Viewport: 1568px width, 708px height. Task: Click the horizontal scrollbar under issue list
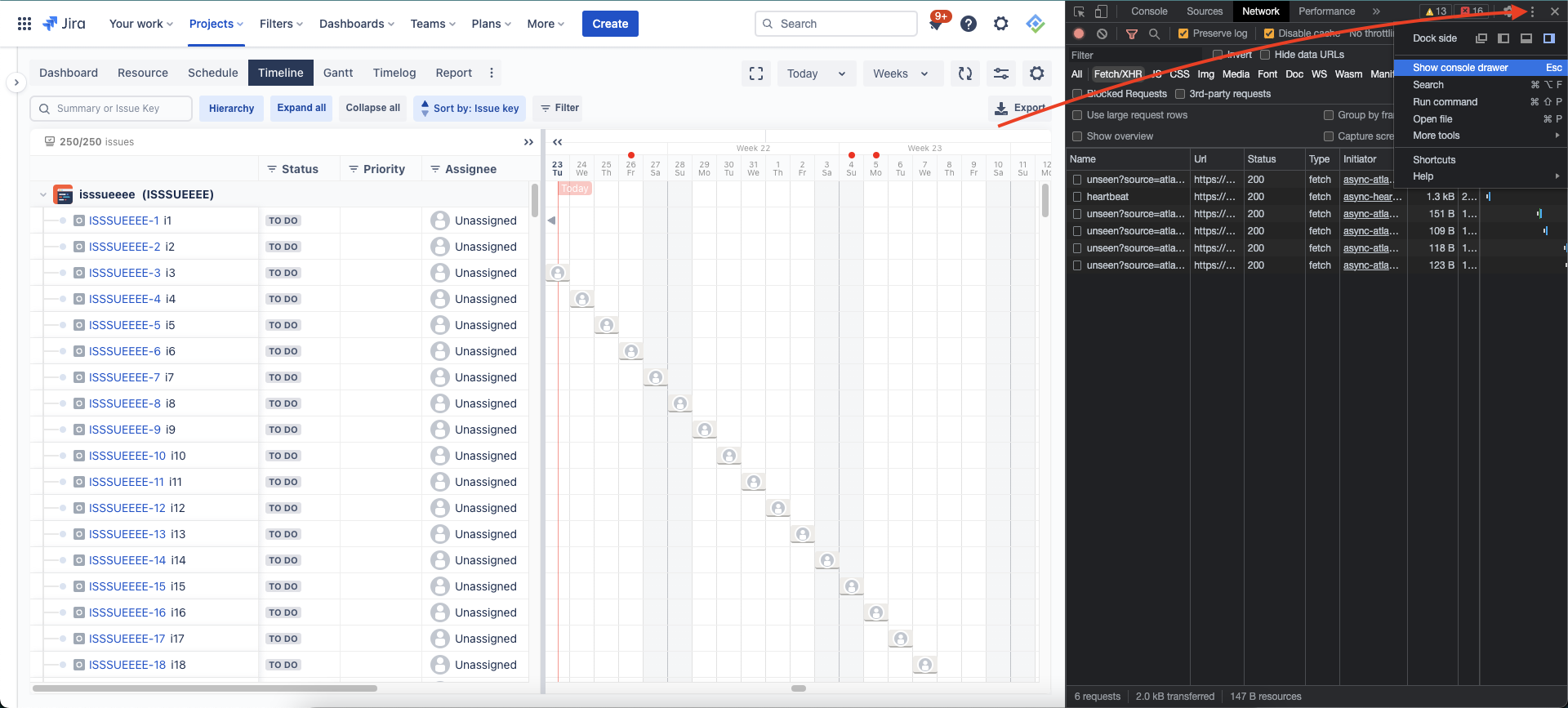click(x=204, y=688)
